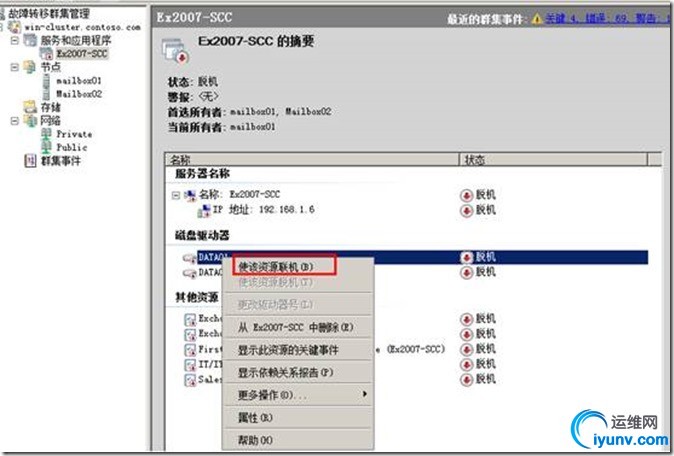
Task: Click the offline status icon of Ex2007-SCC name
Action: tap(466, 196)
